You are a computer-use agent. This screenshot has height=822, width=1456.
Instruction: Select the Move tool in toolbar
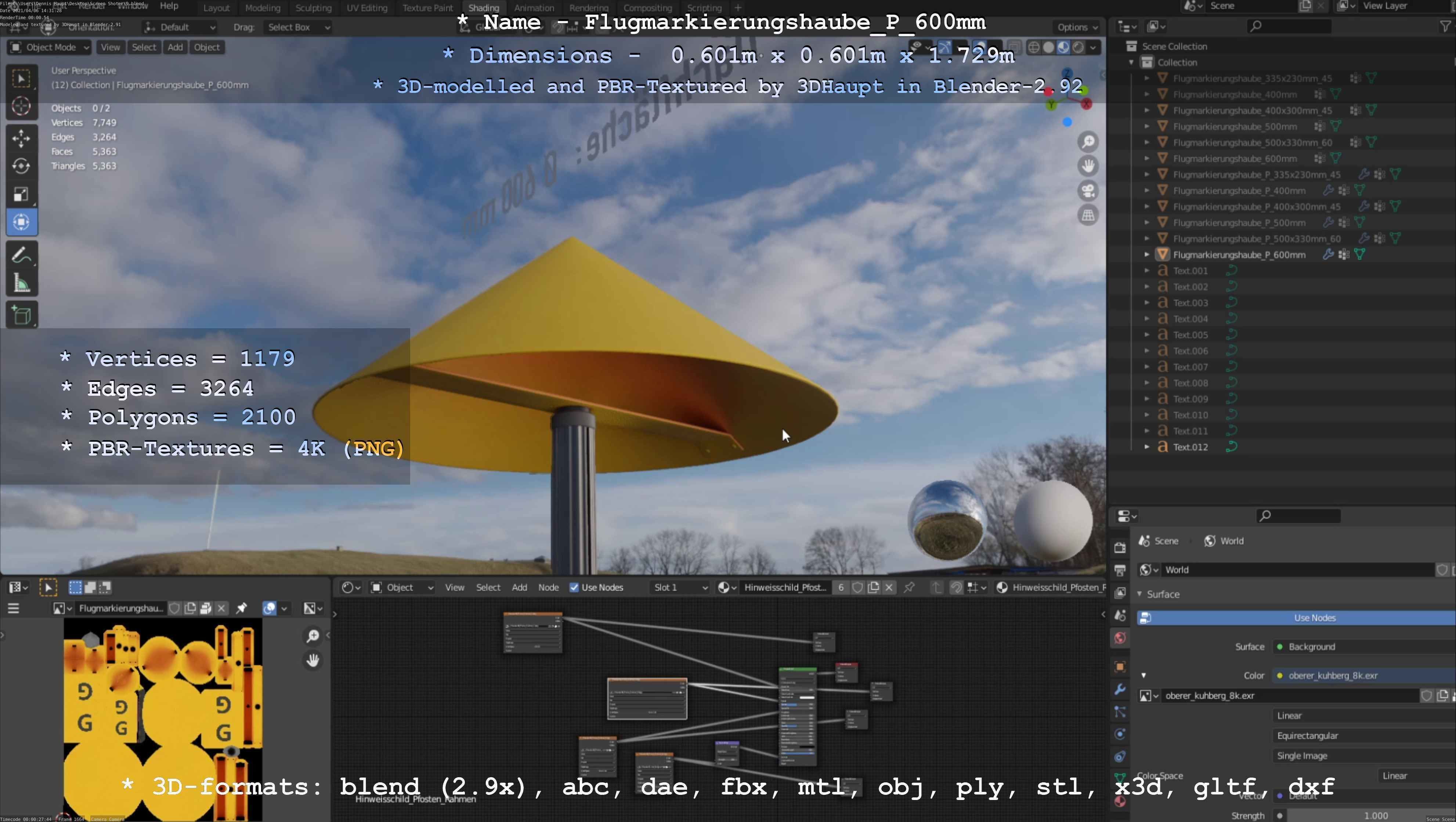click(x=21, y=138)
